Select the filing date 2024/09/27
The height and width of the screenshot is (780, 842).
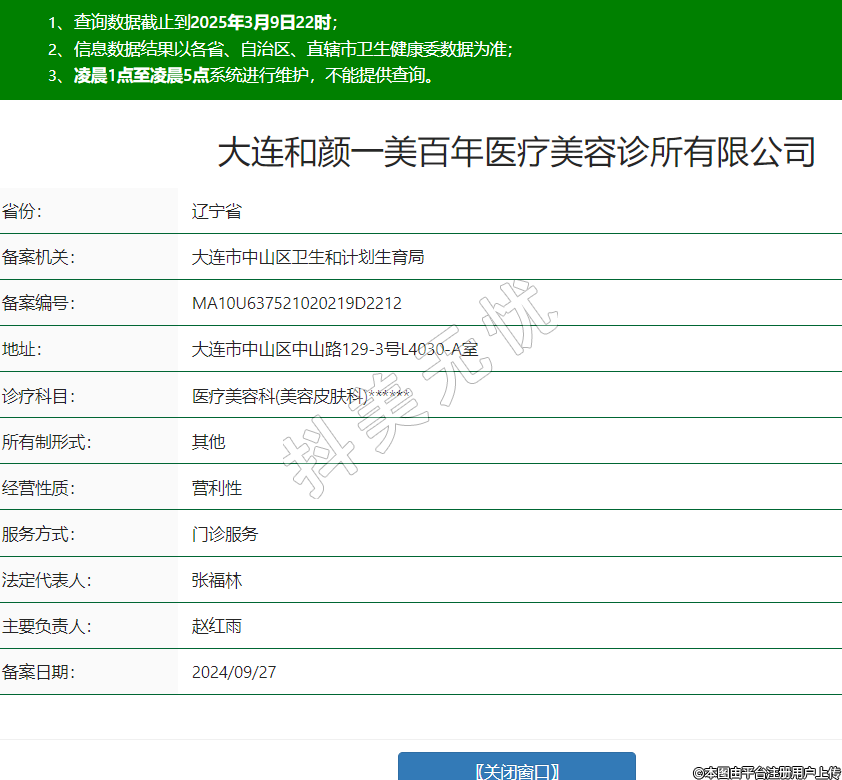(x=234, y=672)
